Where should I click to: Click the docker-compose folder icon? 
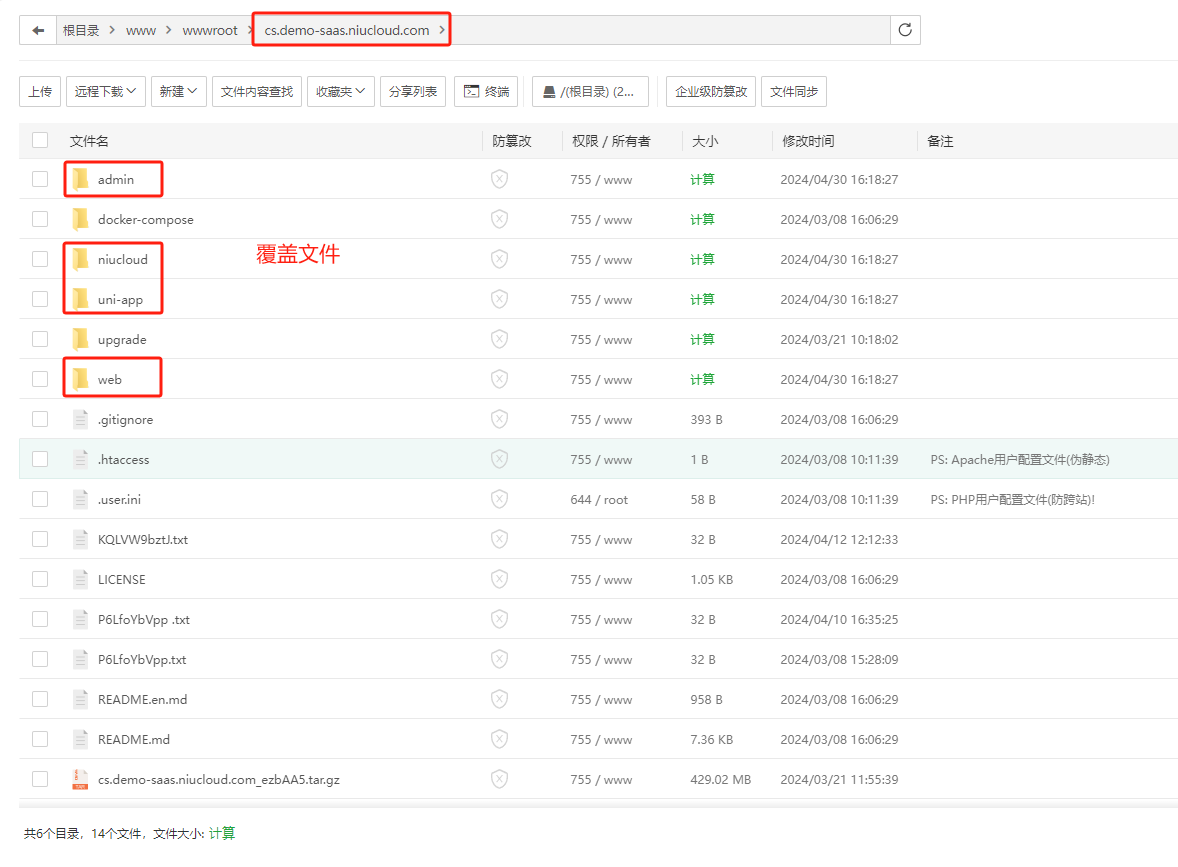click(80, 219)
